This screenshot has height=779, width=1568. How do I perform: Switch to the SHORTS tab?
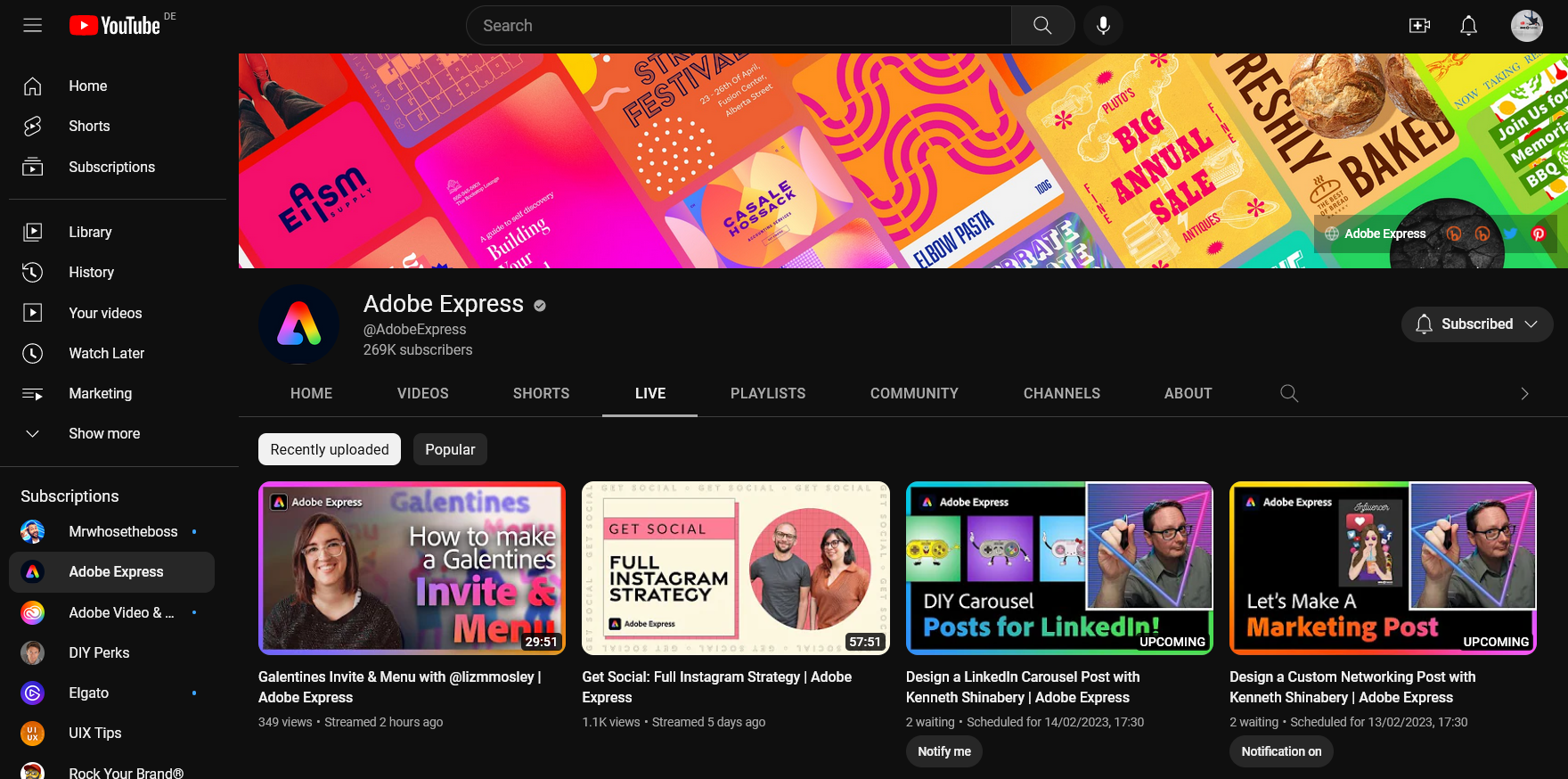pos(542,393)
